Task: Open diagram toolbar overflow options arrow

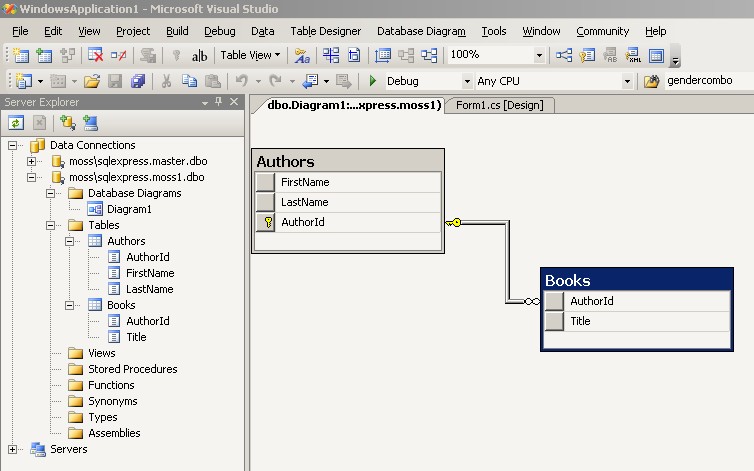Action: pos(675,60)
